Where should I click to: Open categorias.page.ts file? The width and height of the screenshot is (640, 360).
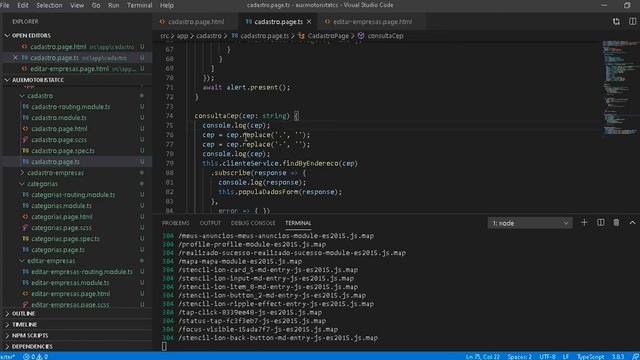(x=58, y=250)
